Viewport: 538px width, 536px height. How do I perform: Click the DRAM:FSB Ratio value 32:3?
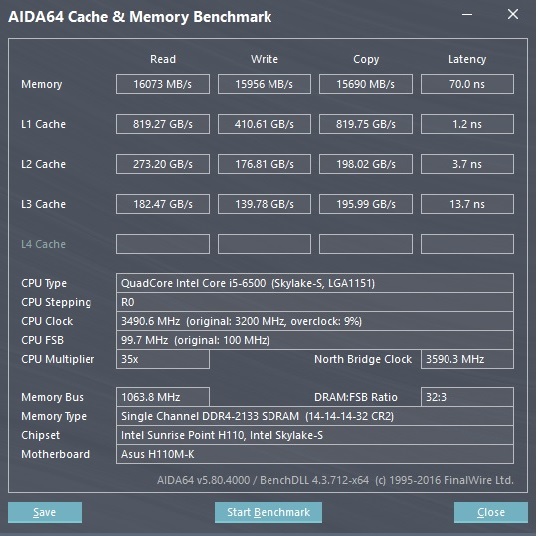click(467, 397)
